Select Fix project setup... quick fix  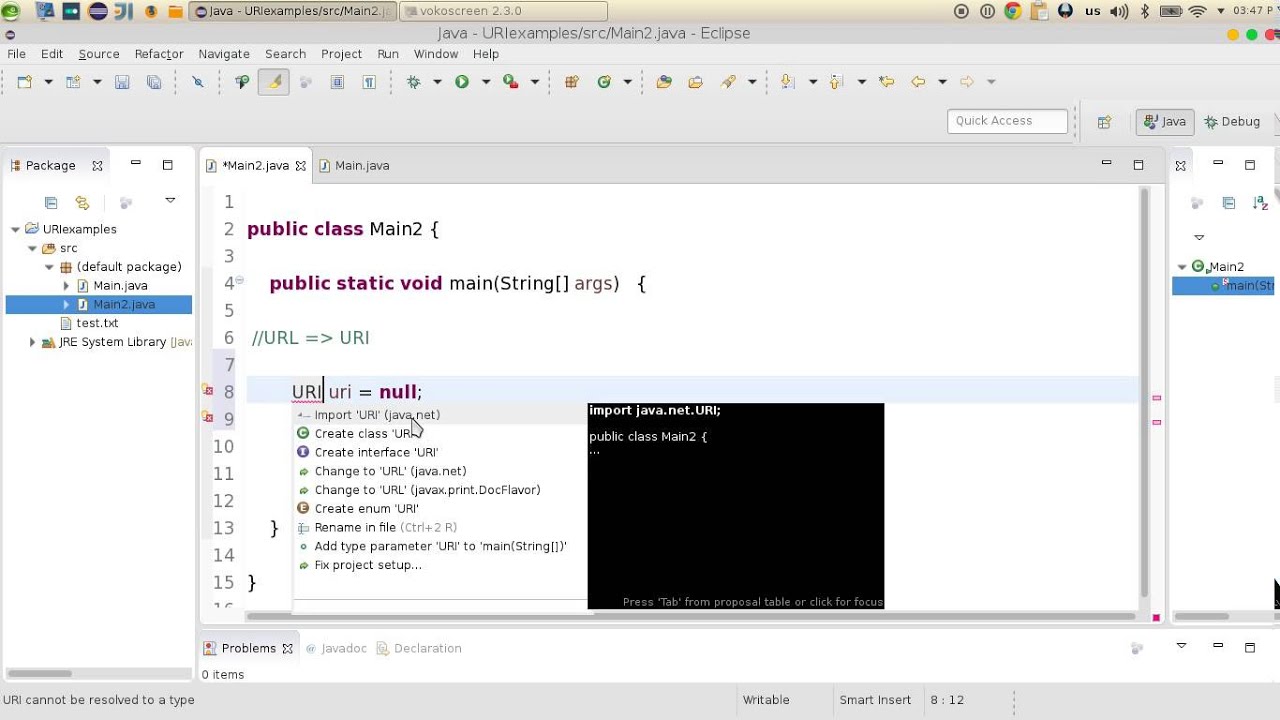(440, 565)
